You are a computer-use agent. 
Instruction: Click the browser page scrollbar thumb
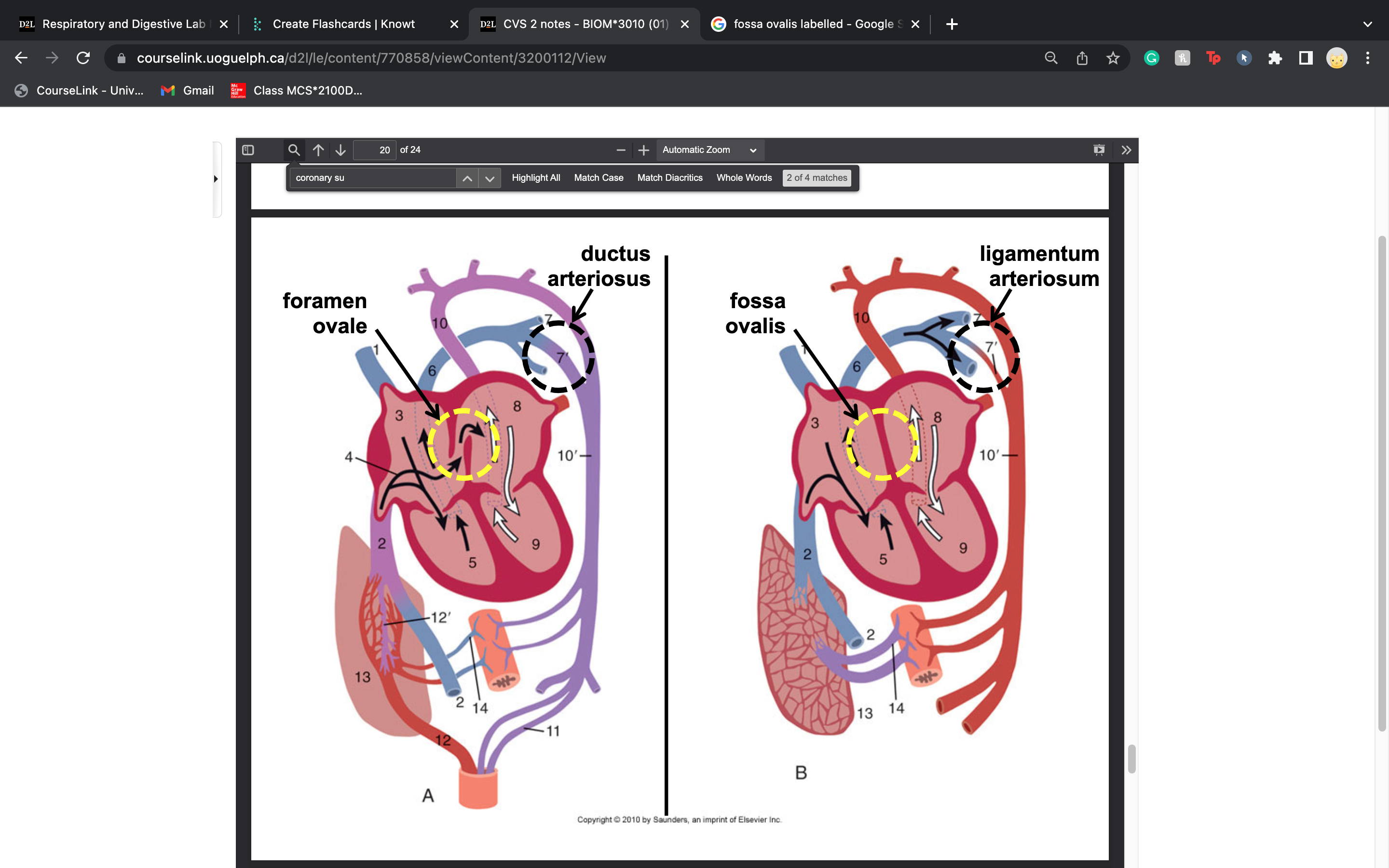tap(1382, 483)
